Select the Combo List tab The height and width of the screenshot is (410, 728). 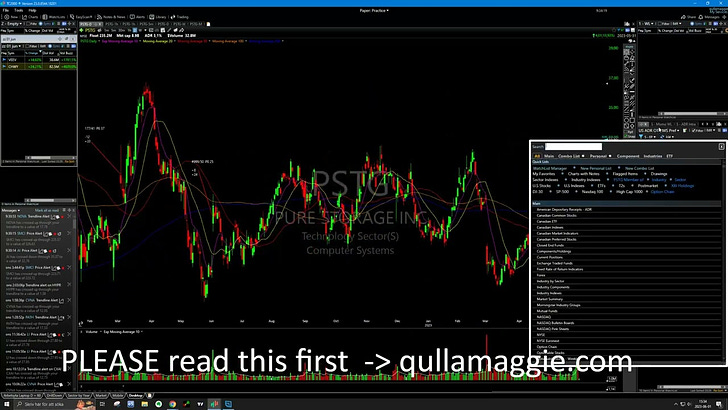(x=569, y=156)
